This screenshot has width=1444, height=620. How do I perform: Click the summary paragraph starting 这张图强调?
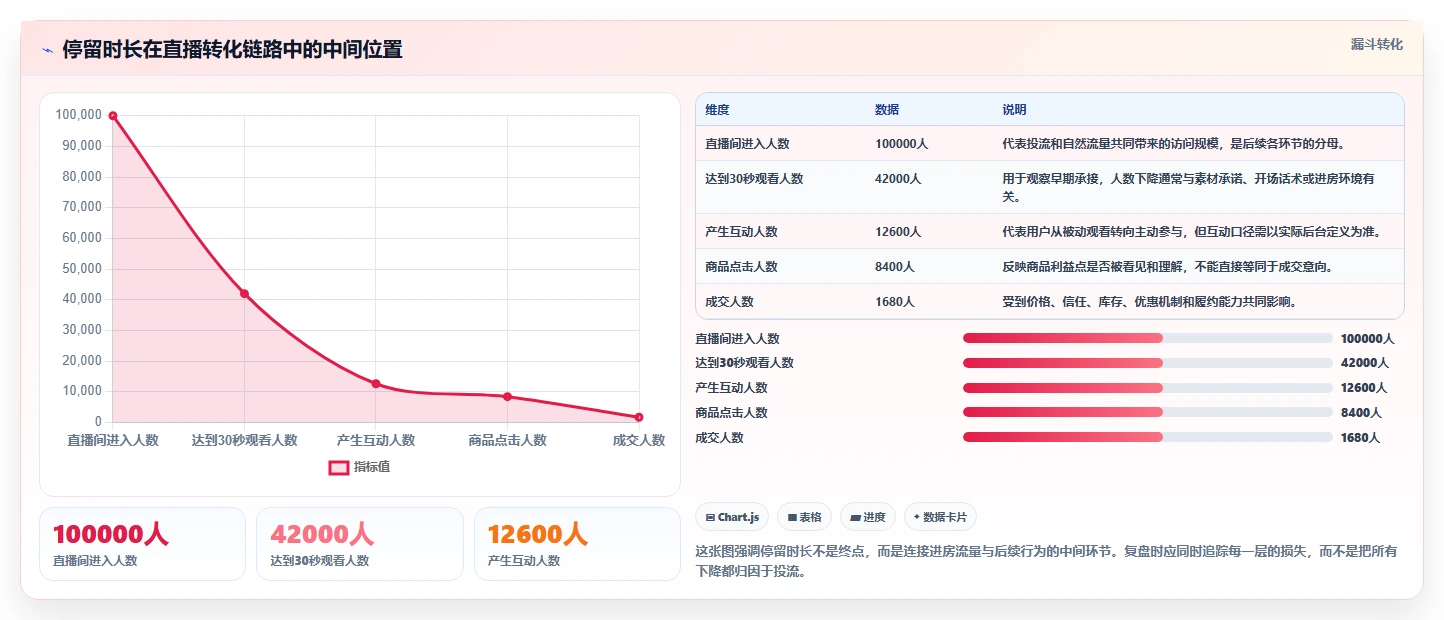[x=1046, y=562]
